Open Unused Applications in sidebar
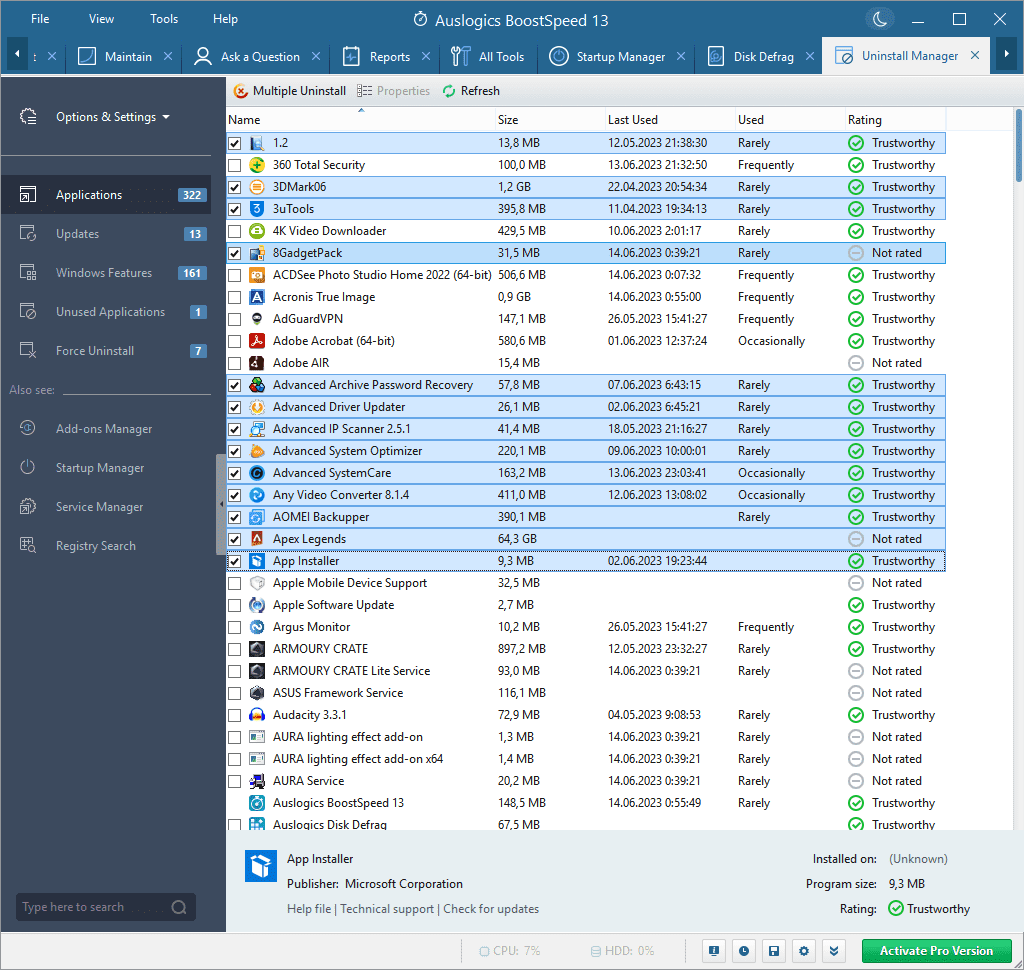 click(x=106, y=312)
